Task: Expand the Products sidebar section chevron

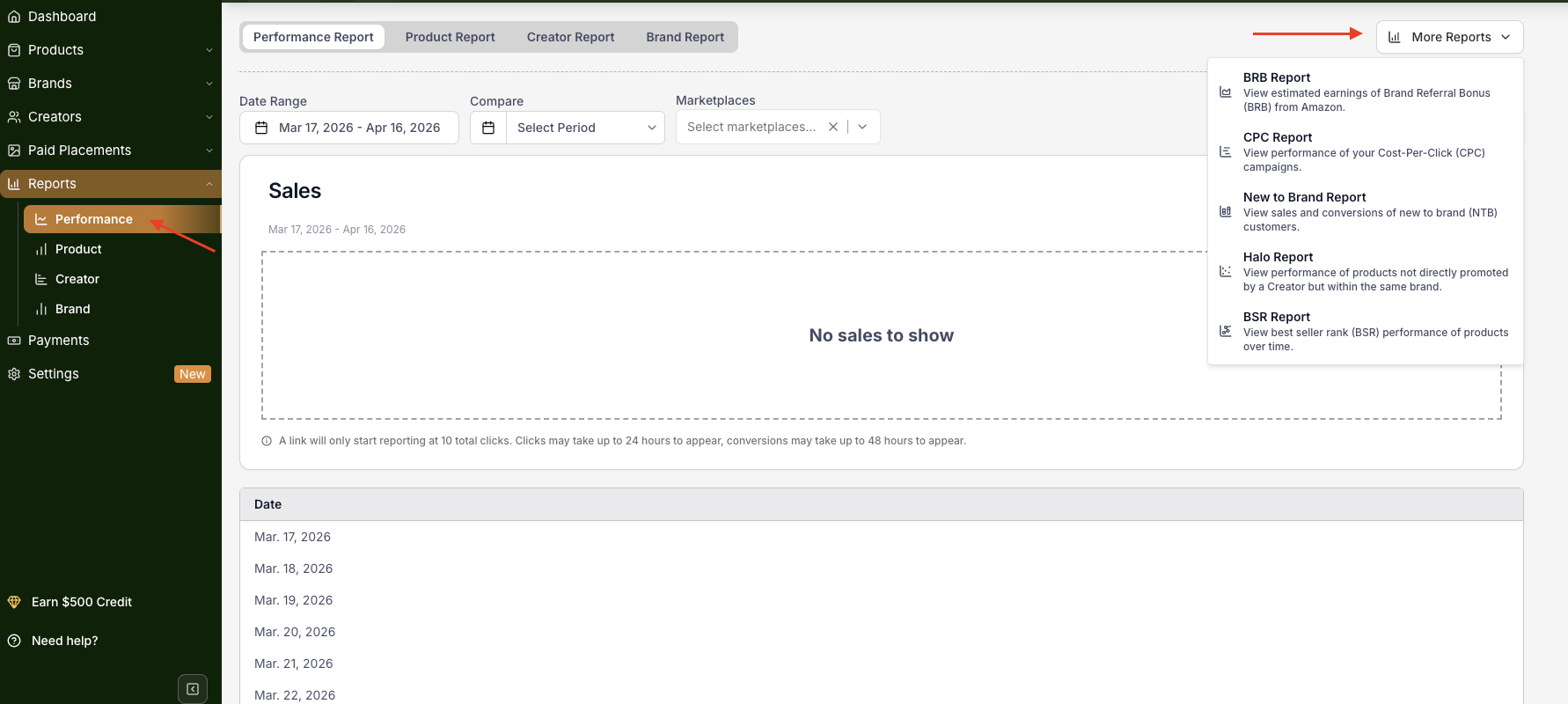Action: pyautogui.click(x=209, y=50)
